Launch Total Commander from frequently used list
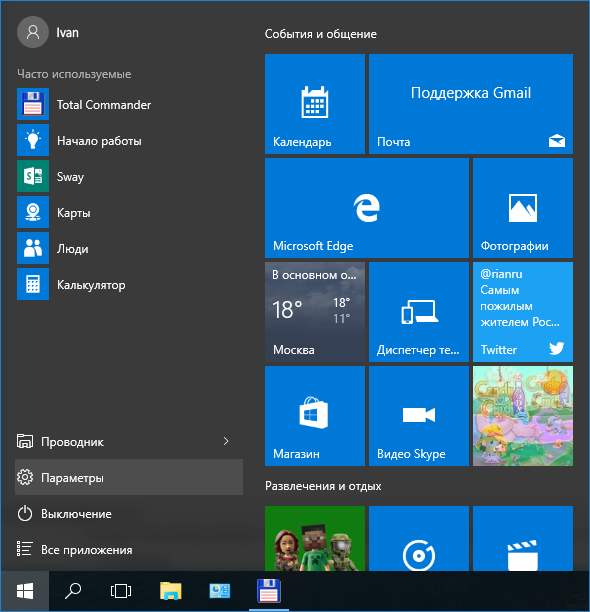Viewport: 590px width, 612px height. pos(129,104)
